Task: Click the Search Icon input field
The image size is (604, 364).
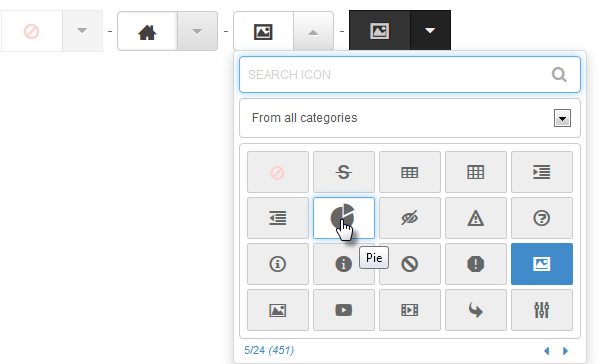Action: [x=409, y=75]
